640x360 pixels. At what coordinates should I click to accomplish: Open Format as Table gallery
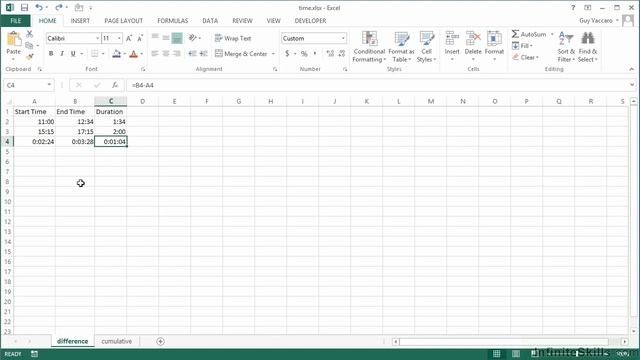(x=401, y=47)
